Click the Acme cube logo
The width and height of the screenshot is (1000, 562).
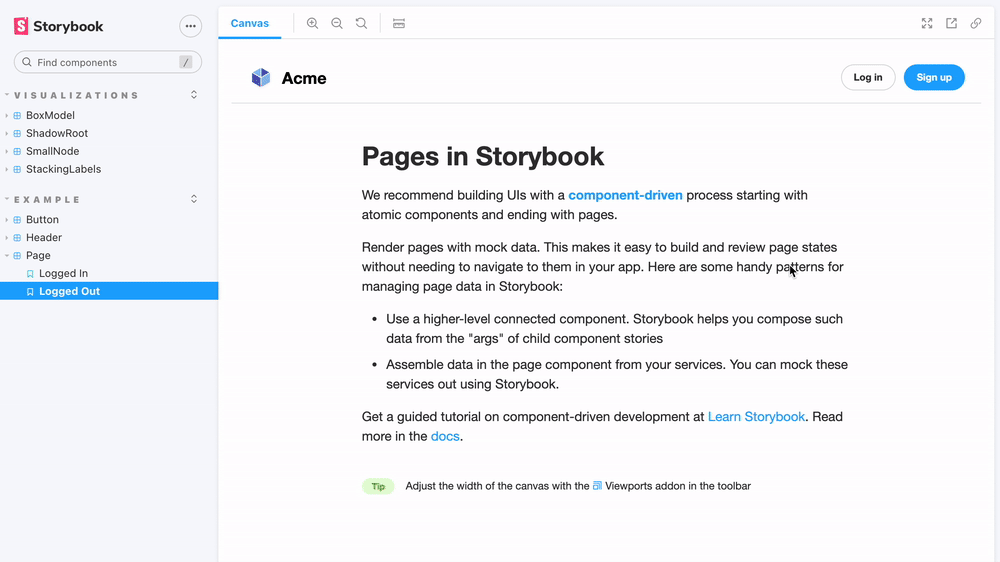click(261, 77)
